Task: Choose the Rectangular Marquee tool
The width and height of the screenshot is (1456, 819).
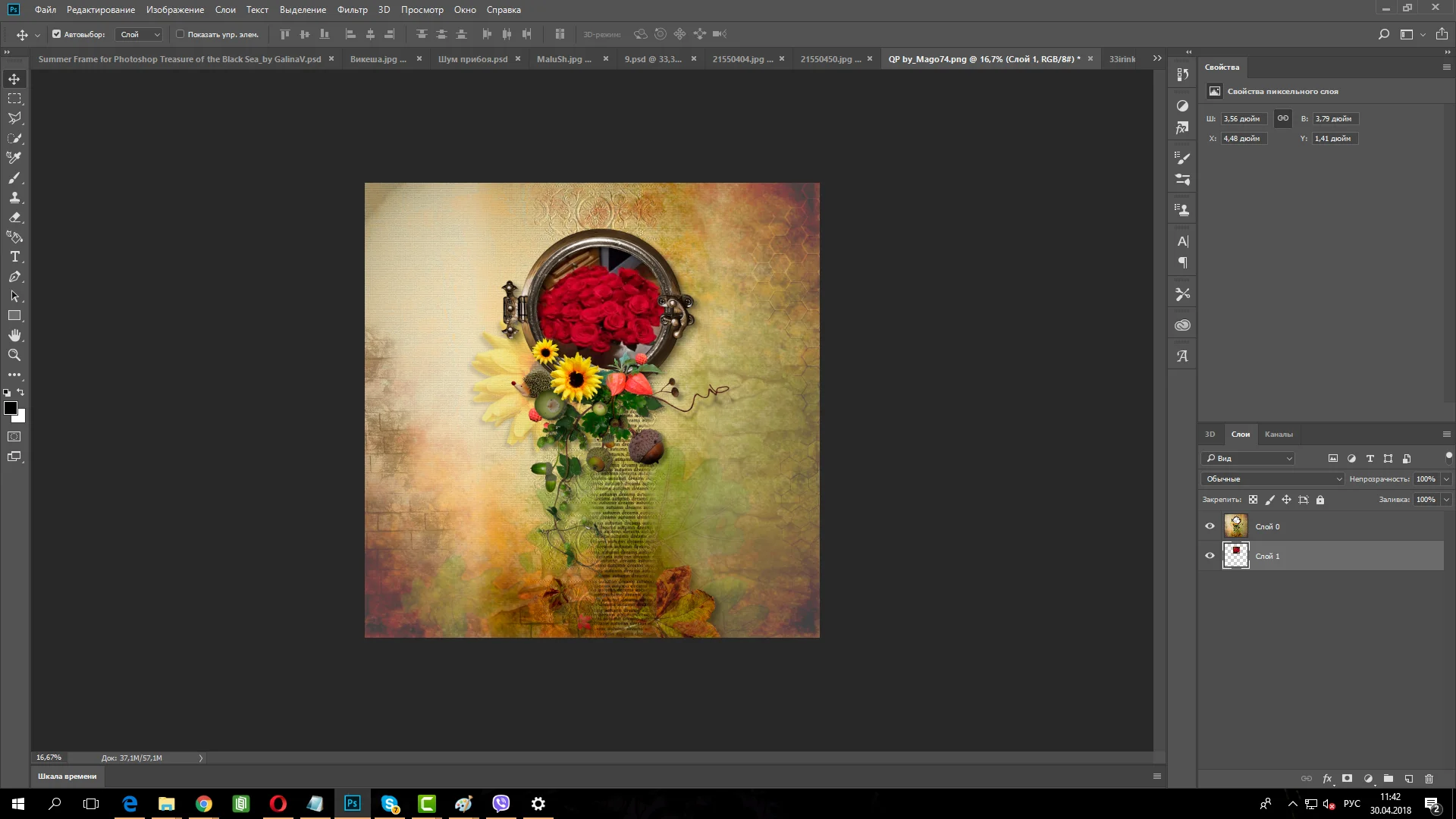Action: (14, 99)
